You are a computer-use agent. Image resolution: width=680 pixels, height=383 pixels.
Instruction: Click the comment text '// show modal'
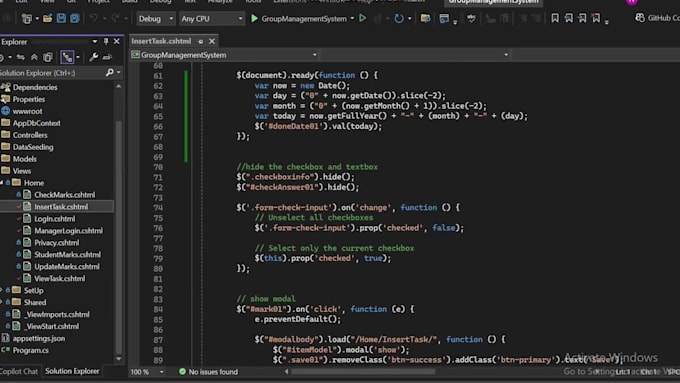(x=266, y=299)
